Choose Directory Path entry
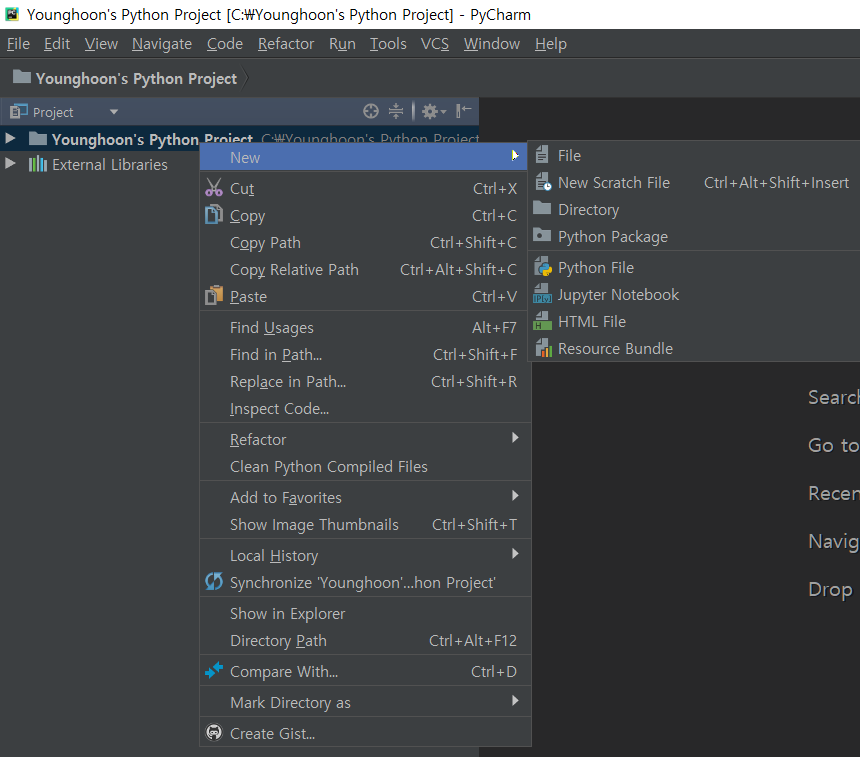Image resolution: width=860 pixels, height=757 pixels. 365,640
